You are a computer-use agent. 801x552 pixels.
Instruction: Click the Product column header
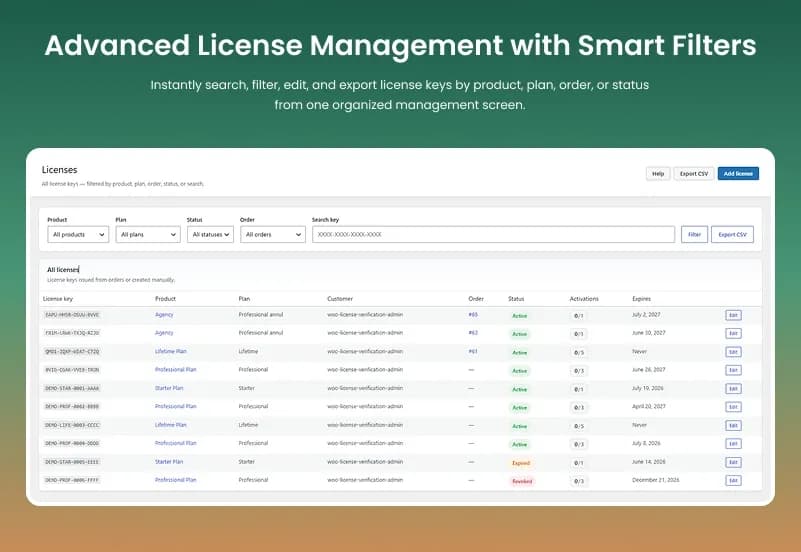click(166, 299)
